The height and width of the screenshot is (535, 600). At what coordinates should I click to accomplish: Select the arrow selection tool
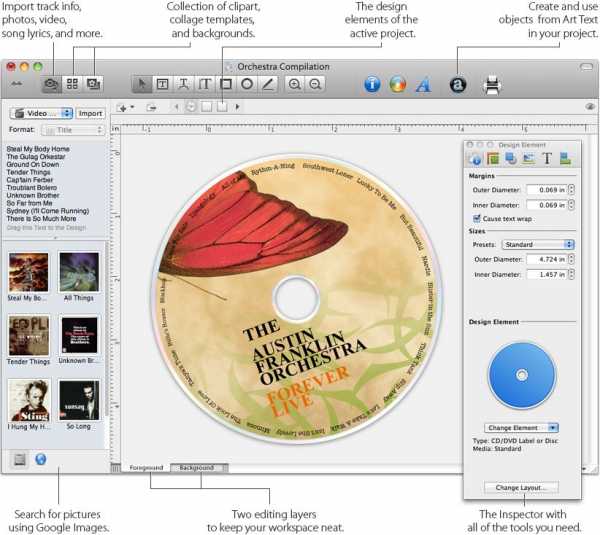pos(142,84)
